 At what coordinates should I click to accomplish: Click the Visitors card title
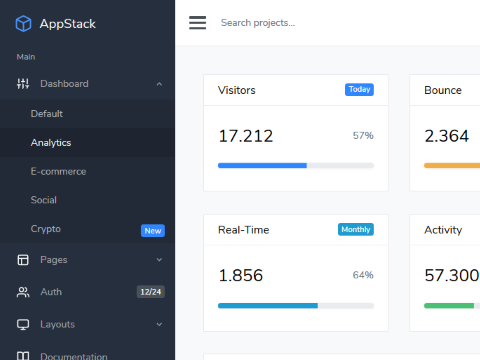click(237, 90)
